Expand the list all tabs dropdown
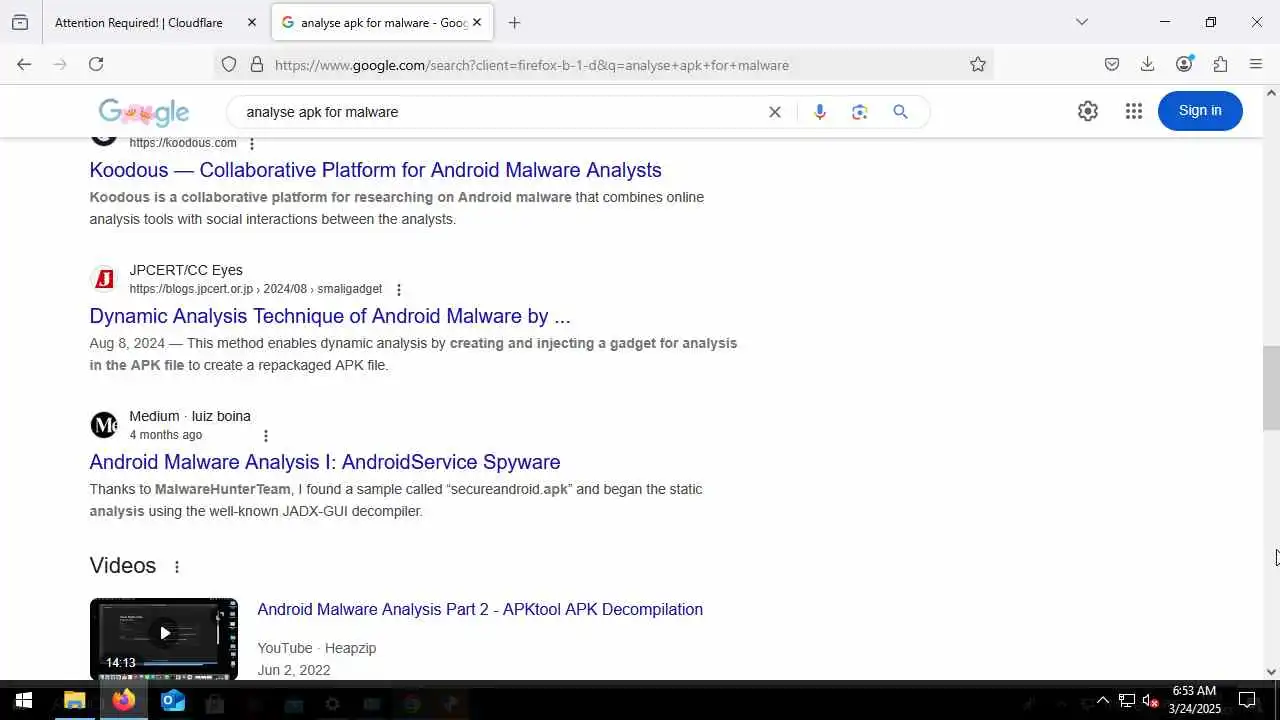 coord(1082,22)
